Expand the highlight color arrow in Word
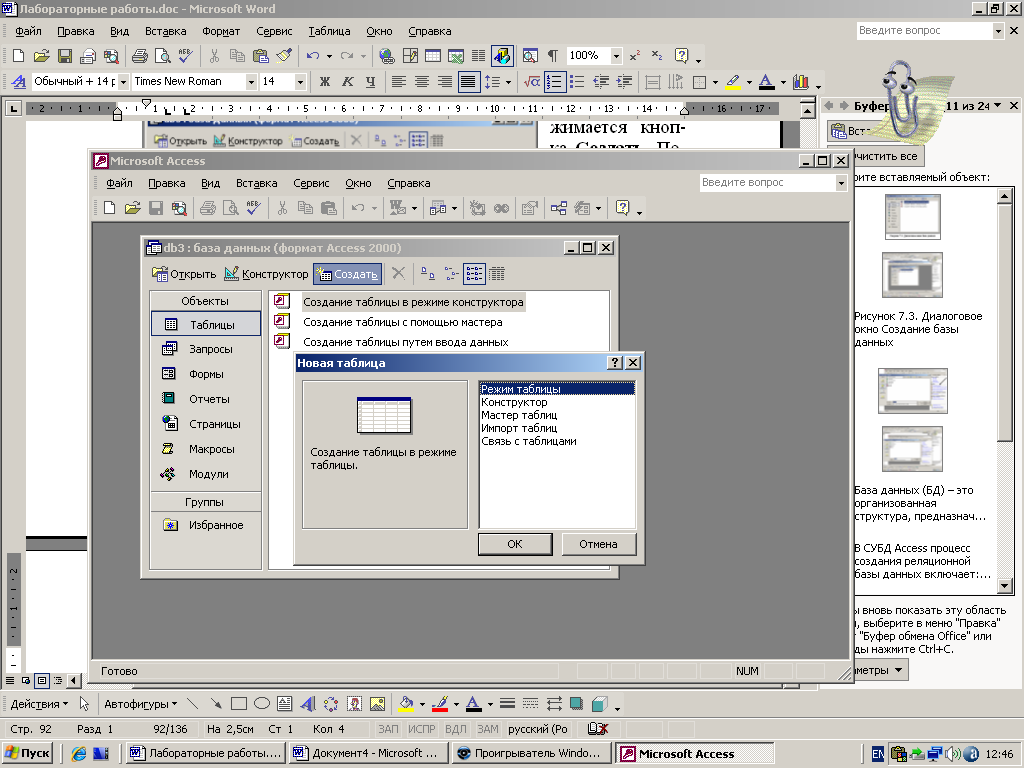 coord(748,82)
